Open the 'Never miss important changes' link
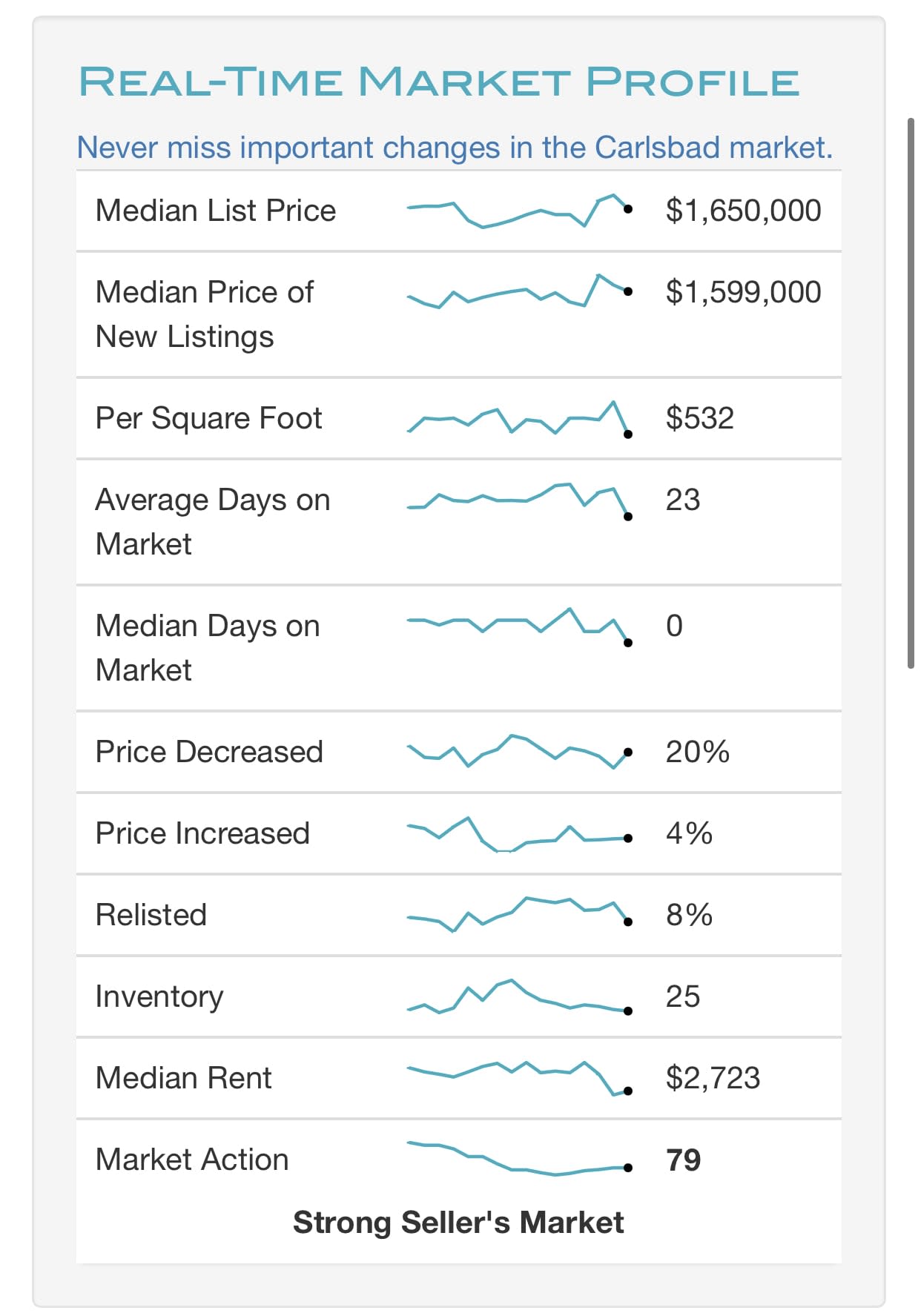This screenshot has width=921, height=1316. tap(455, 148)
